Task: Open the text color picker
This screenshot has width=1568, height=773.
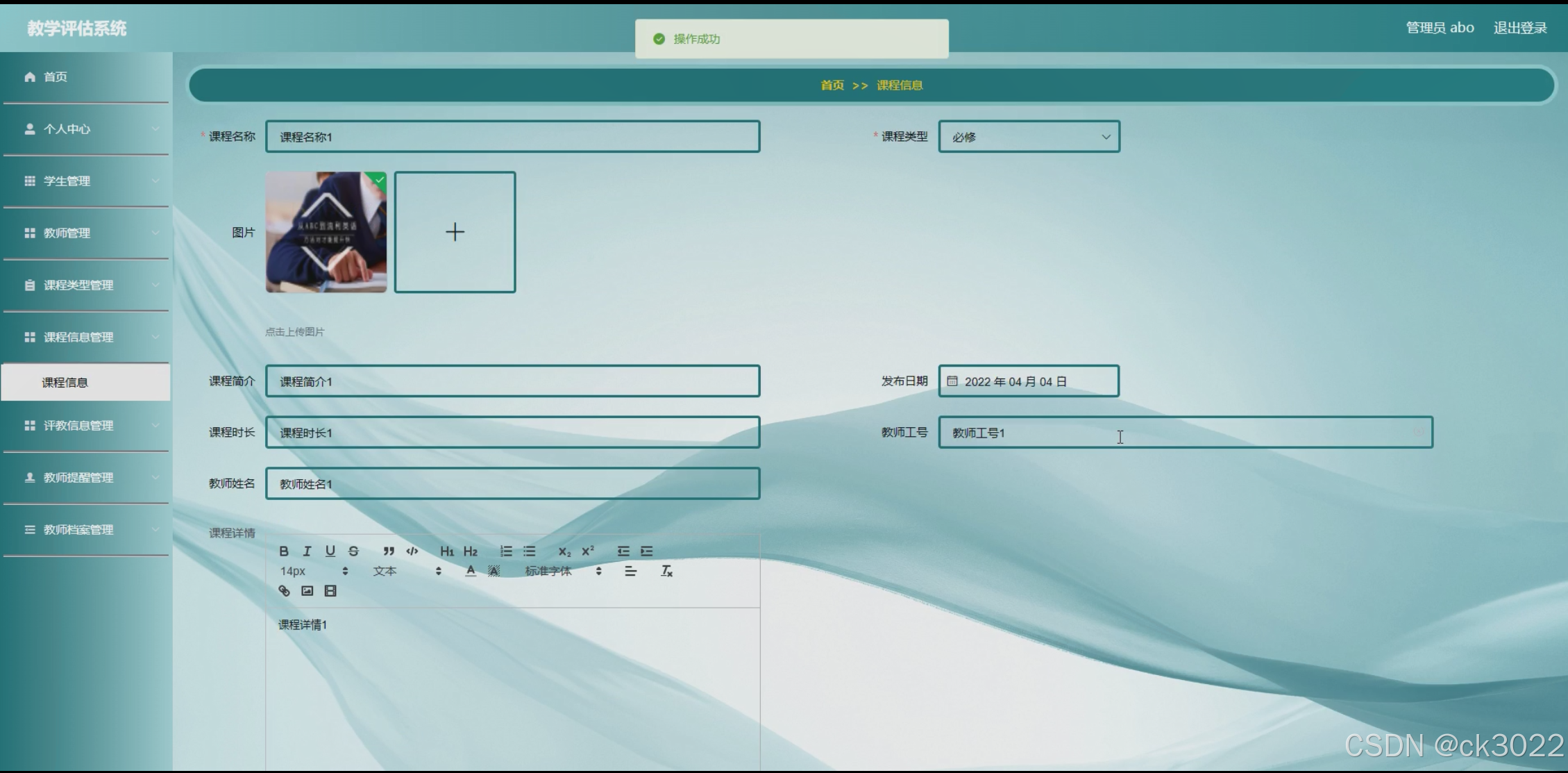Action: tap(471, 571)
